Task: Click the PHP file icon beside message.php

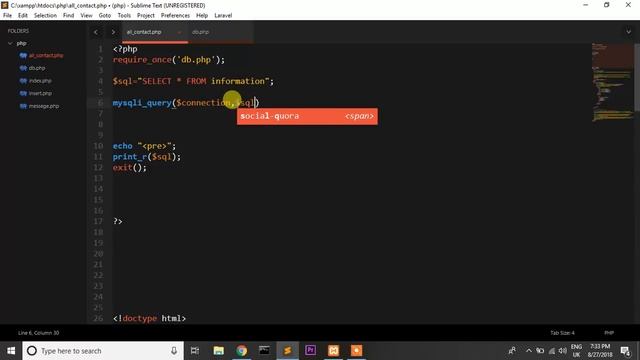Action: click(x=23, y=106)
